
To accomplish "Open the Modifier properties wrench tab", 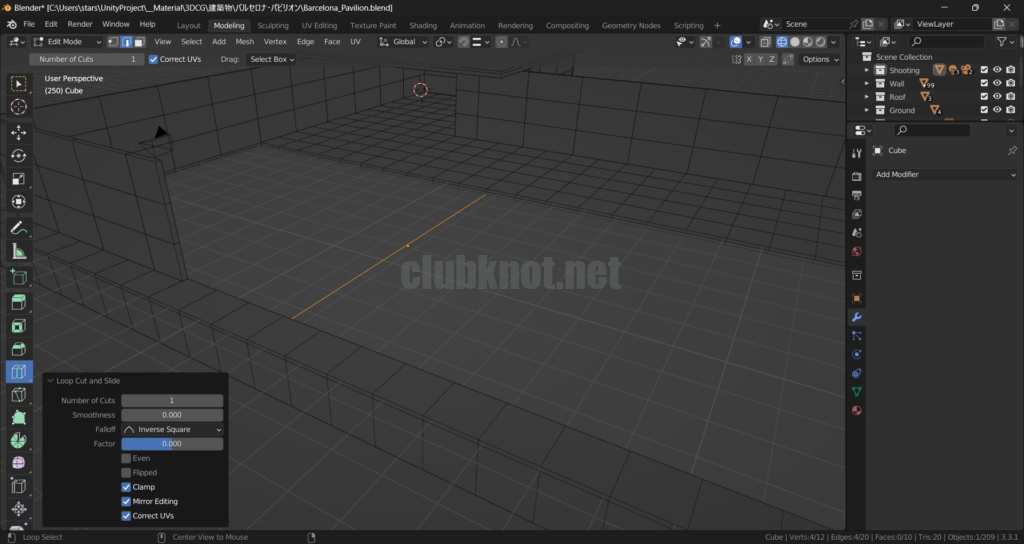I will (x=856, y=317).
